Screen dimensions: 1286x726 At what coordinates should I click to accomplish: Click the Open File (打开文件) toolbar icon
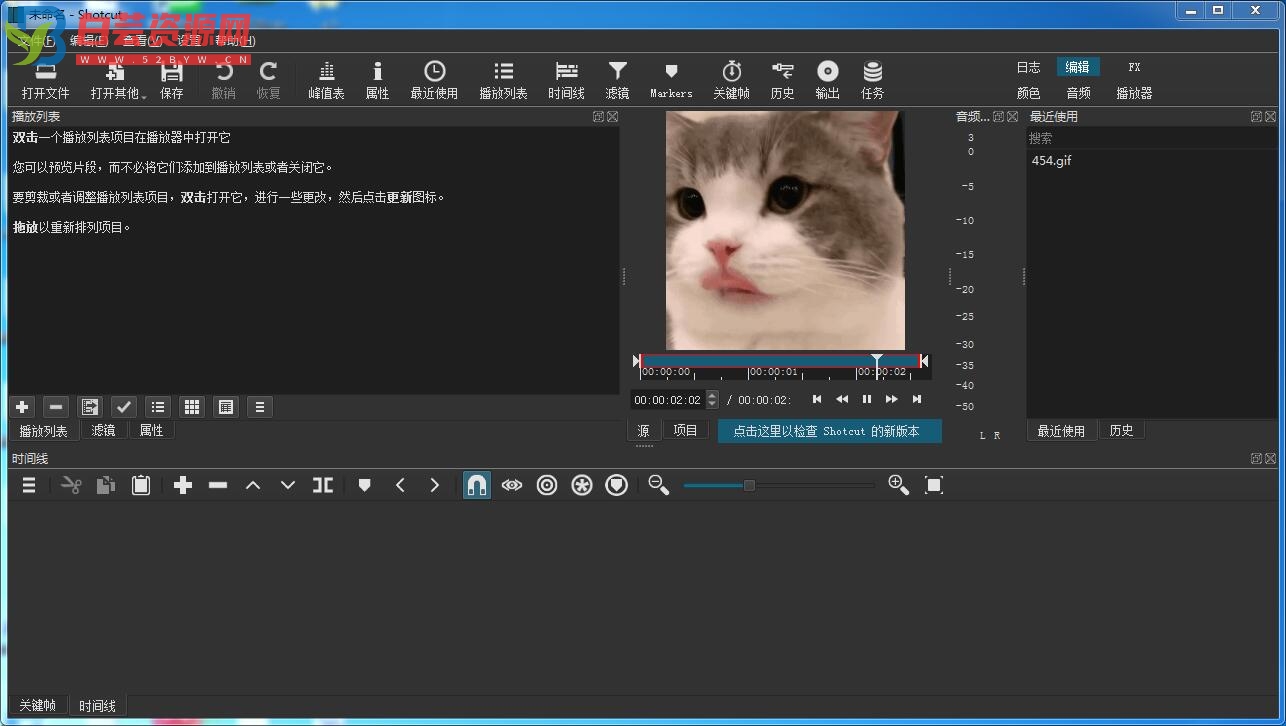coord(45,80)
